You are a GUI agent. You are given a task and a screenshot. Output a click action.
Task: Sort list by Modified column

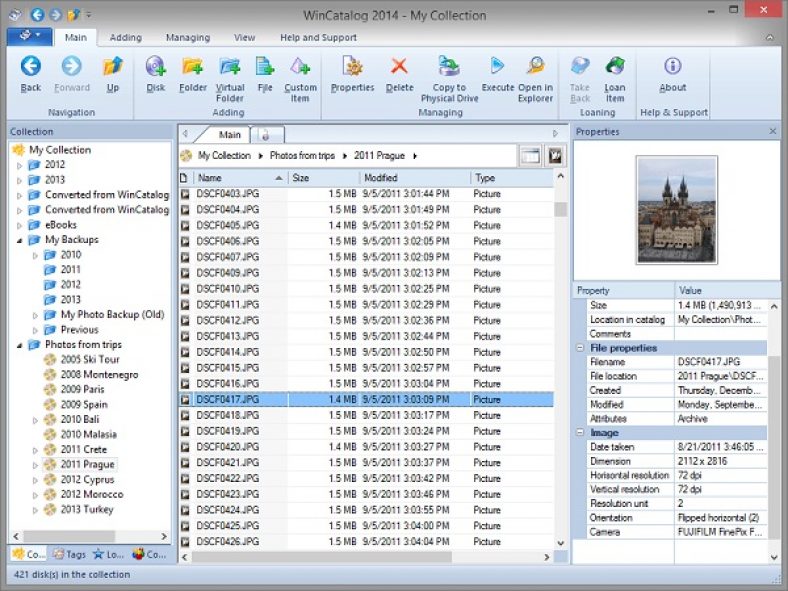(380, 178)
